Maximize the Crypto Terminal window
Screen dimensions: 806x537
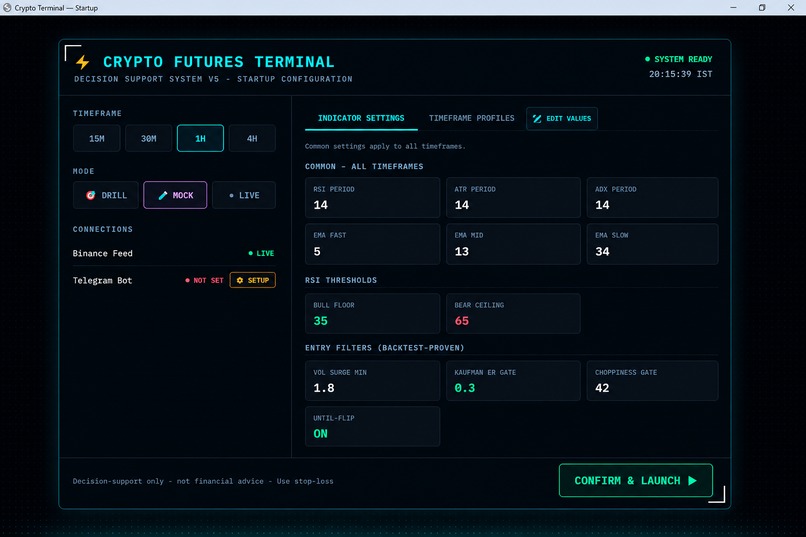[x=762, y=8]
